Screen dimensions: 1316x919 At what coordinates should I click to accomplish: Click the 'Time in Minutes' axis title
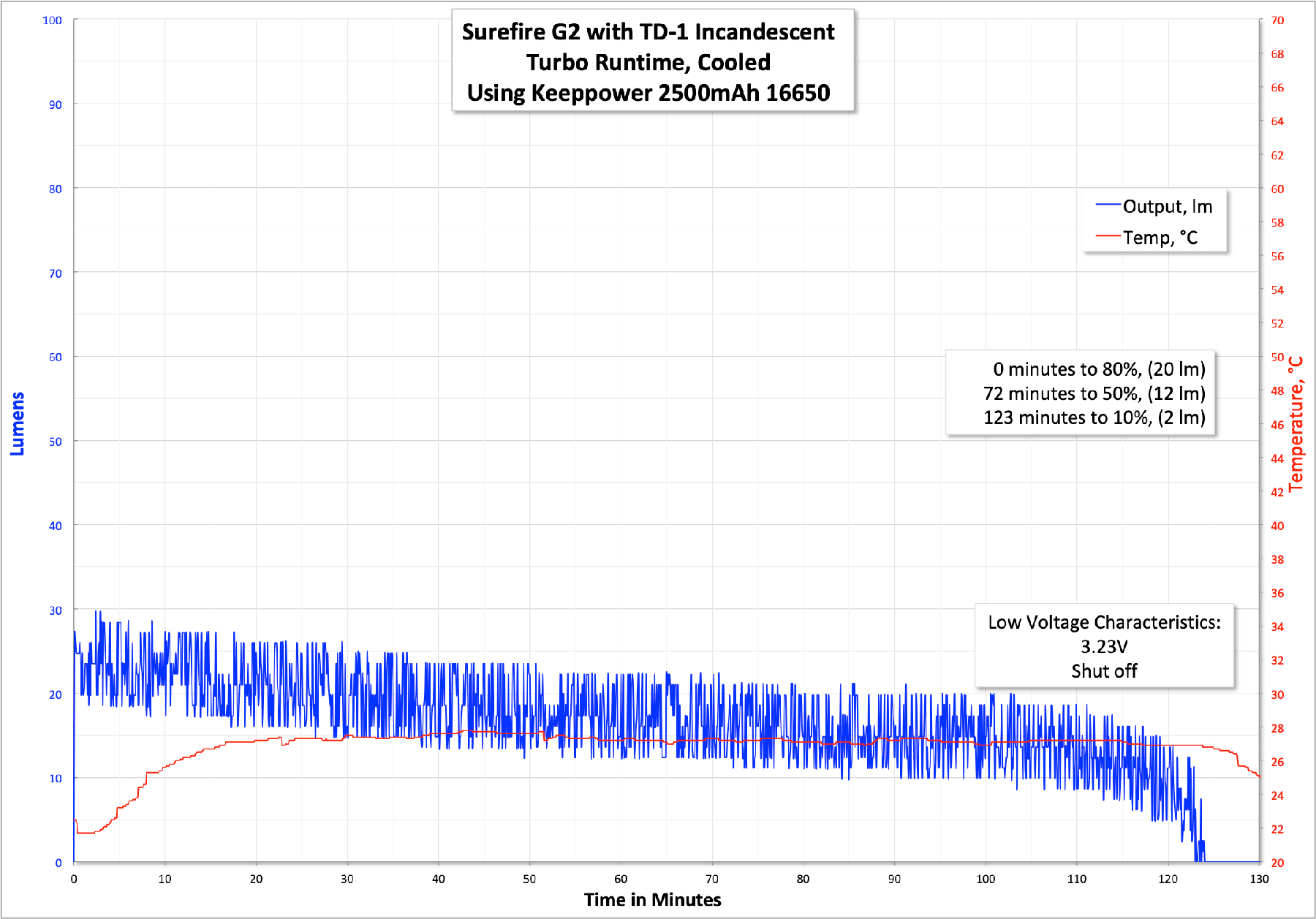click(652, 899)
